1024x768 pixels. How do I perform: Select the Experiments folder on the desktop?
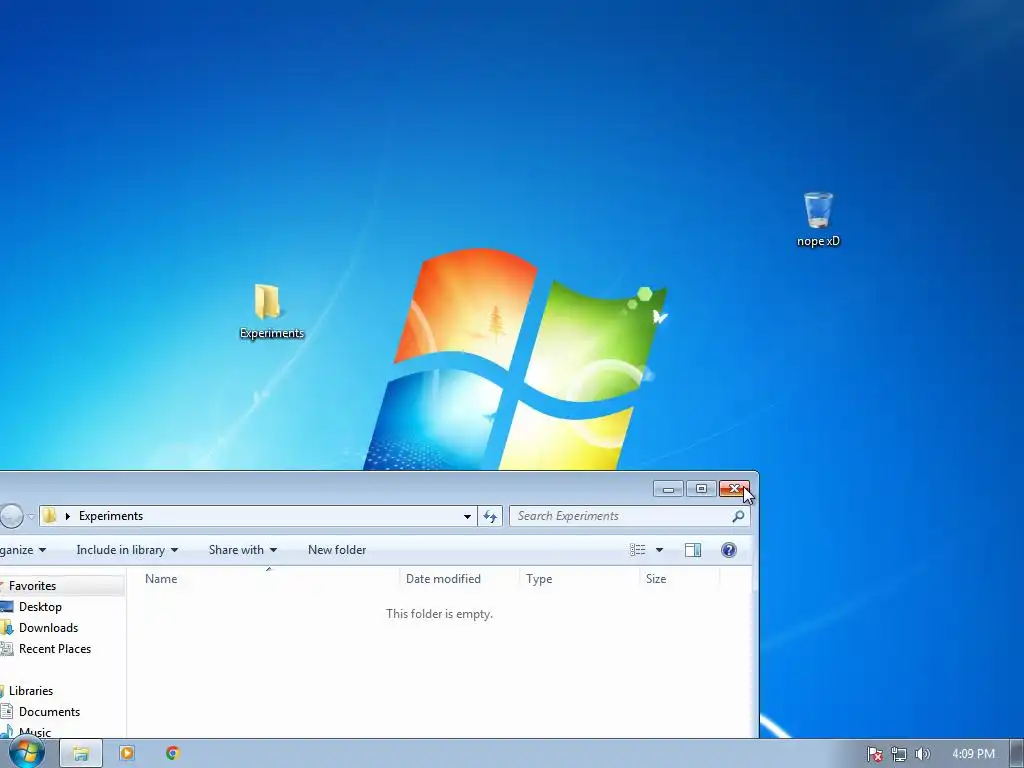271,312
